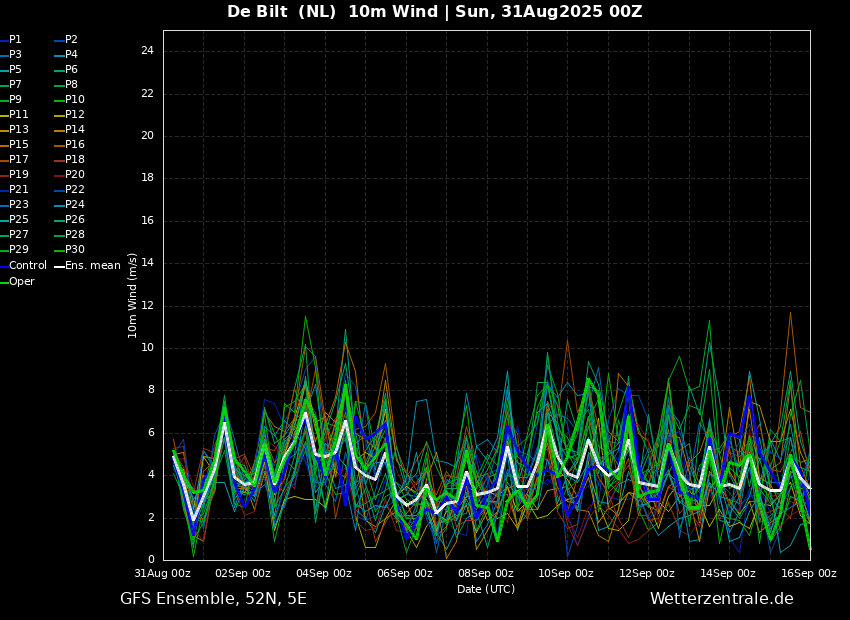
Task: Click the 31Aug 00z date tick label
Action: click(162, 574)
